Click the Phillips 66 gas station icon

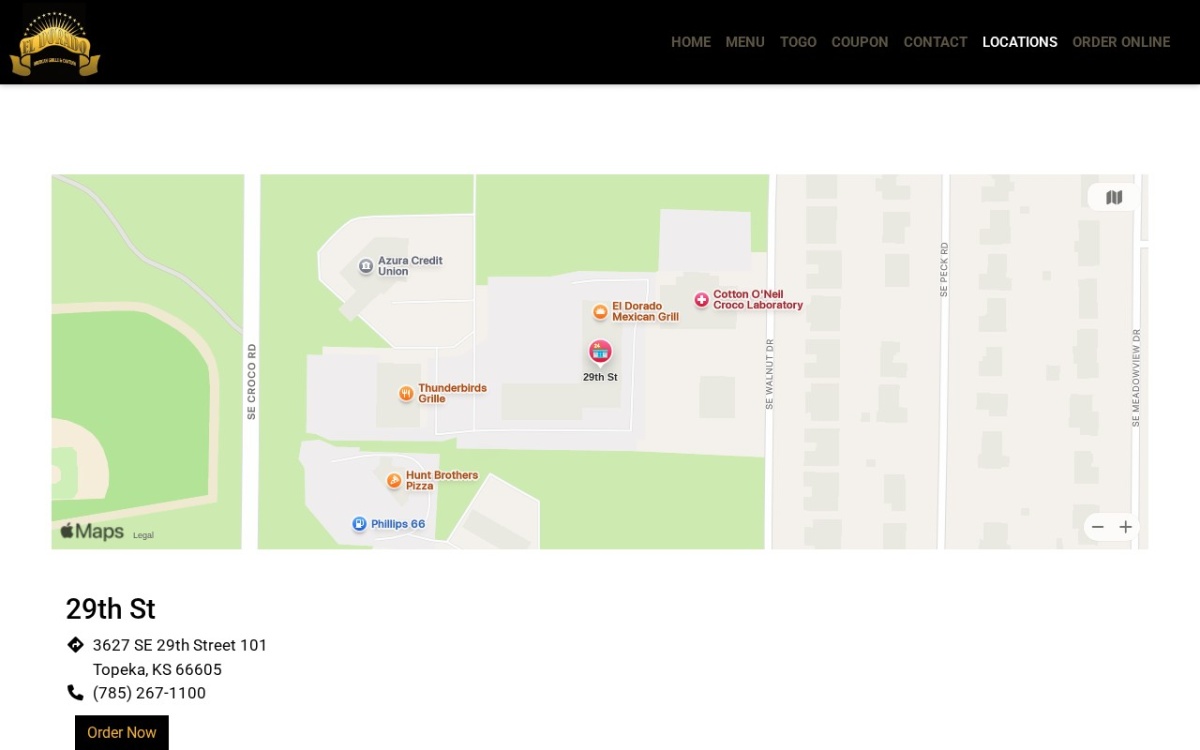(x=359, y=524)
